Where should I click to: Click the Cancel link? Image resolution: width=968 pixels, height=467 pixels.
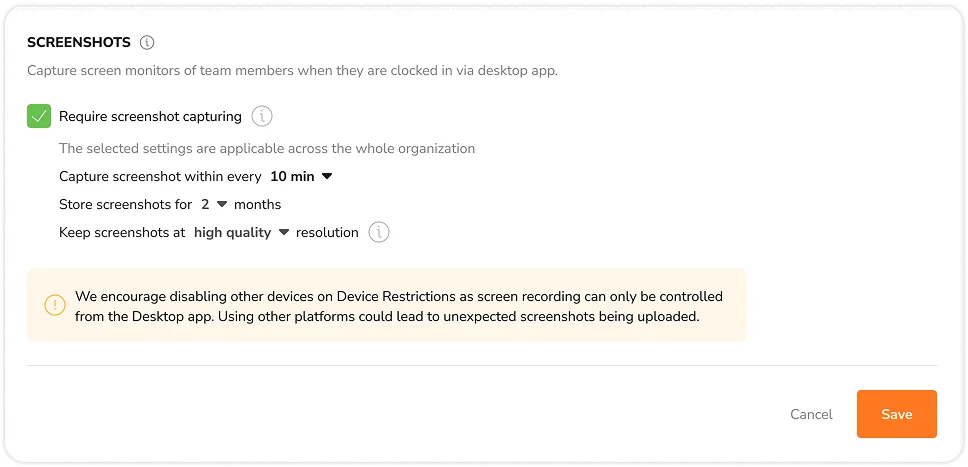[811, 414]
